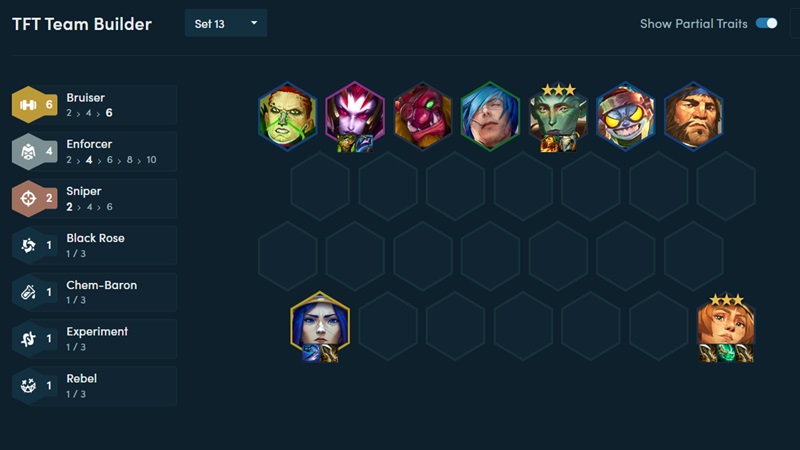Select the bearded champion at row end

tap(693, 116)
